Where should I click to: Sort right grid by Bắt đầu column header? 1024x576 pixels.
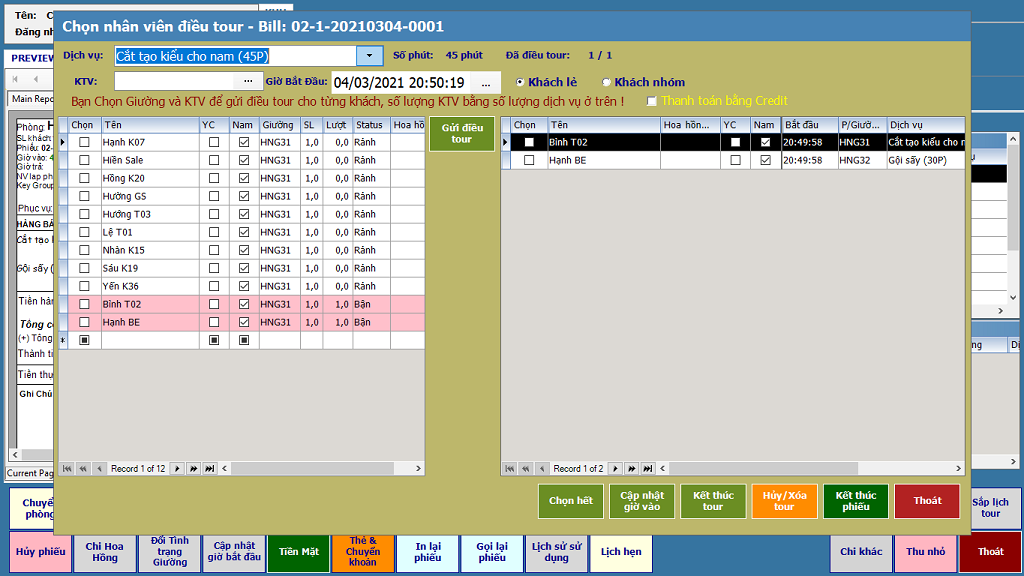pos(807,125)
